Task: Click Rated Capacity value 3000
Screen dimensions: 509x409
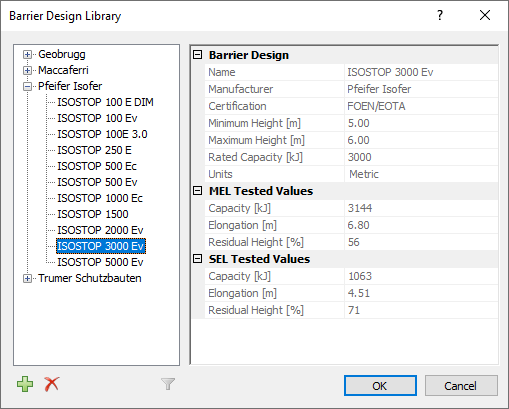Action: tap(359, 157)
